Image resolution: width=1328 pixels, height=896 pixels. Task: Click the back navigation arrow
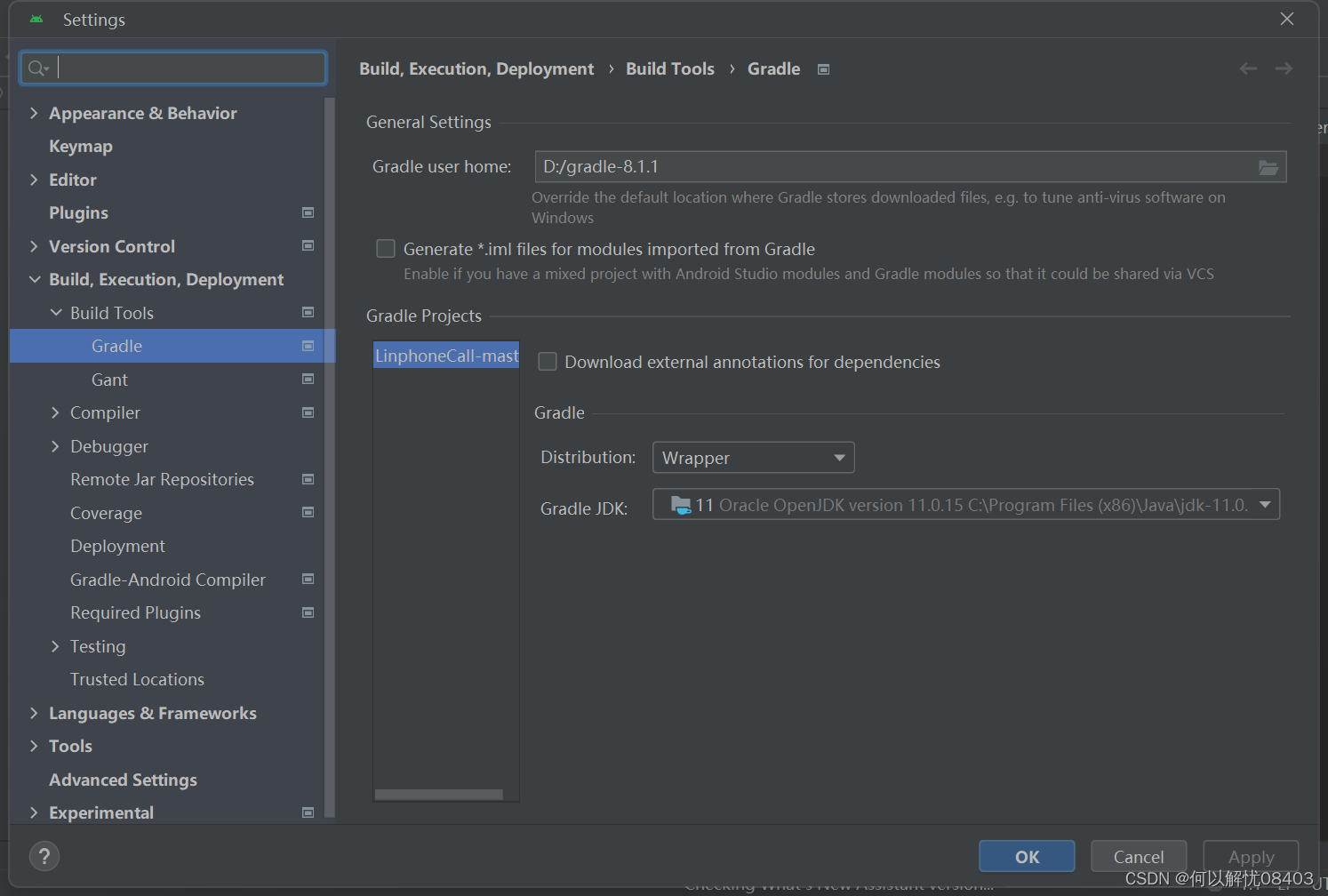[x=1248, y=68]
